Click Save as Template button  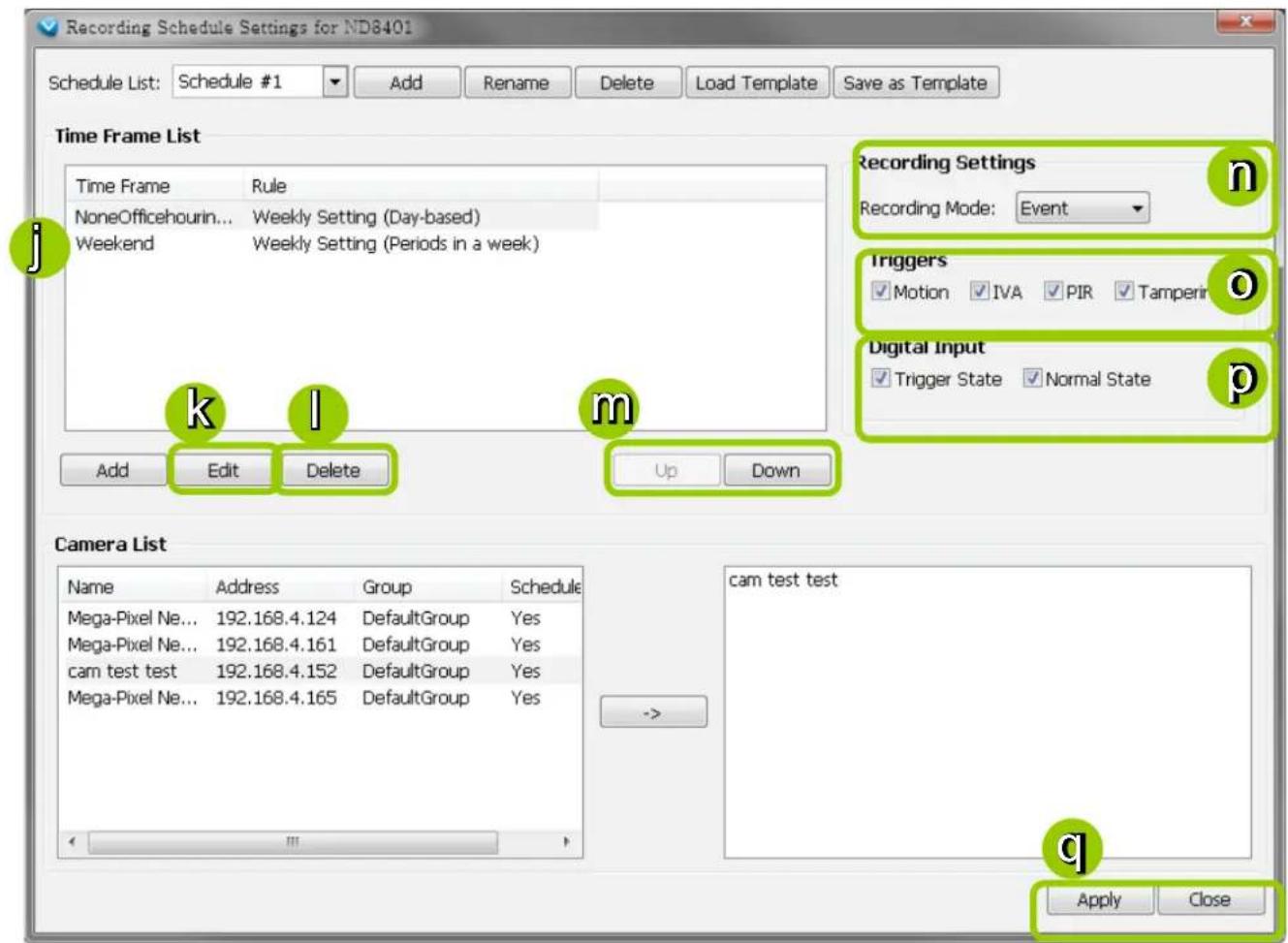click(915, 83)
